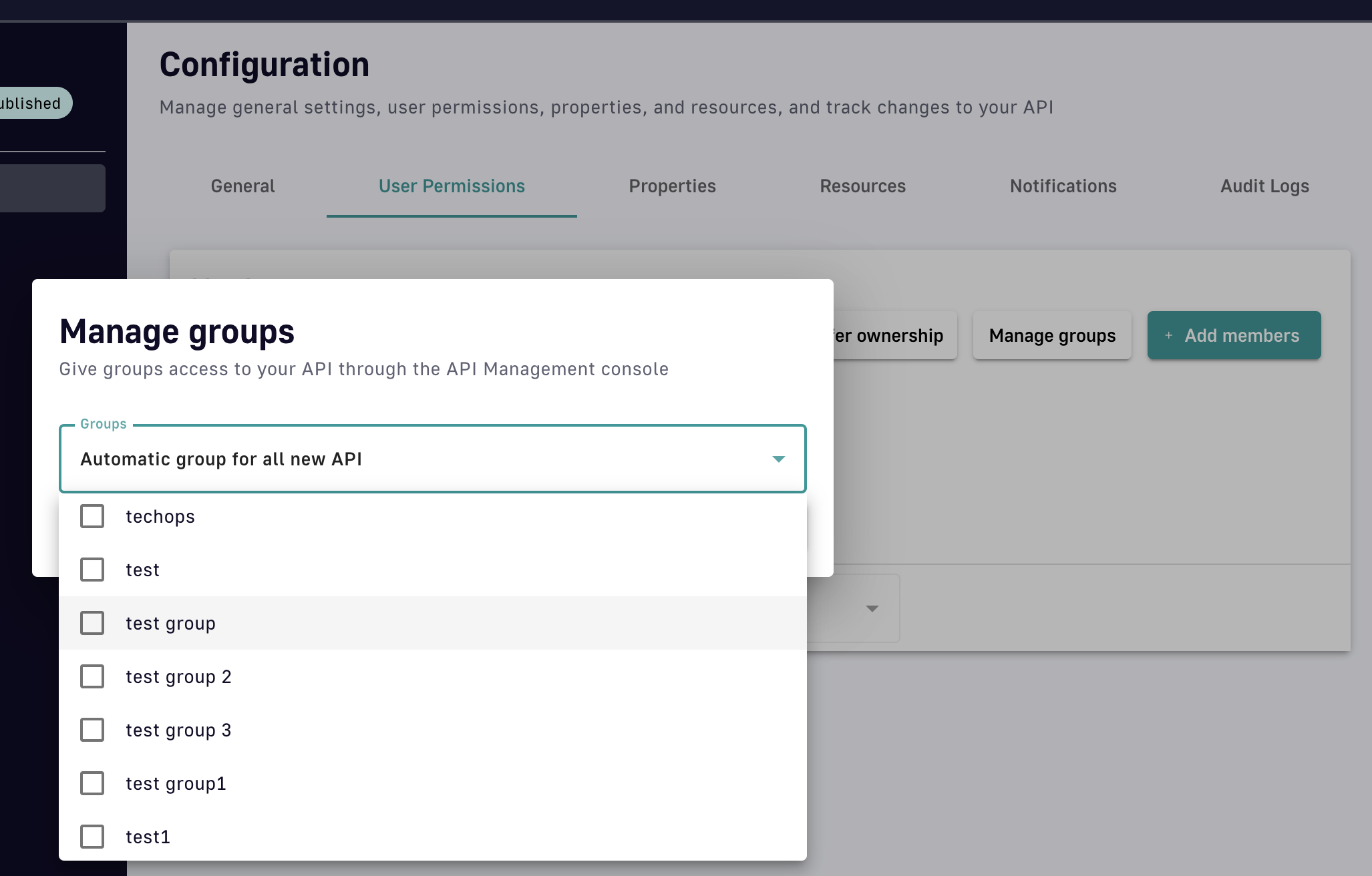Viewport: 1372px width, 876px height.
Task: Select the User Permissions tab
Action: (452, 186)
